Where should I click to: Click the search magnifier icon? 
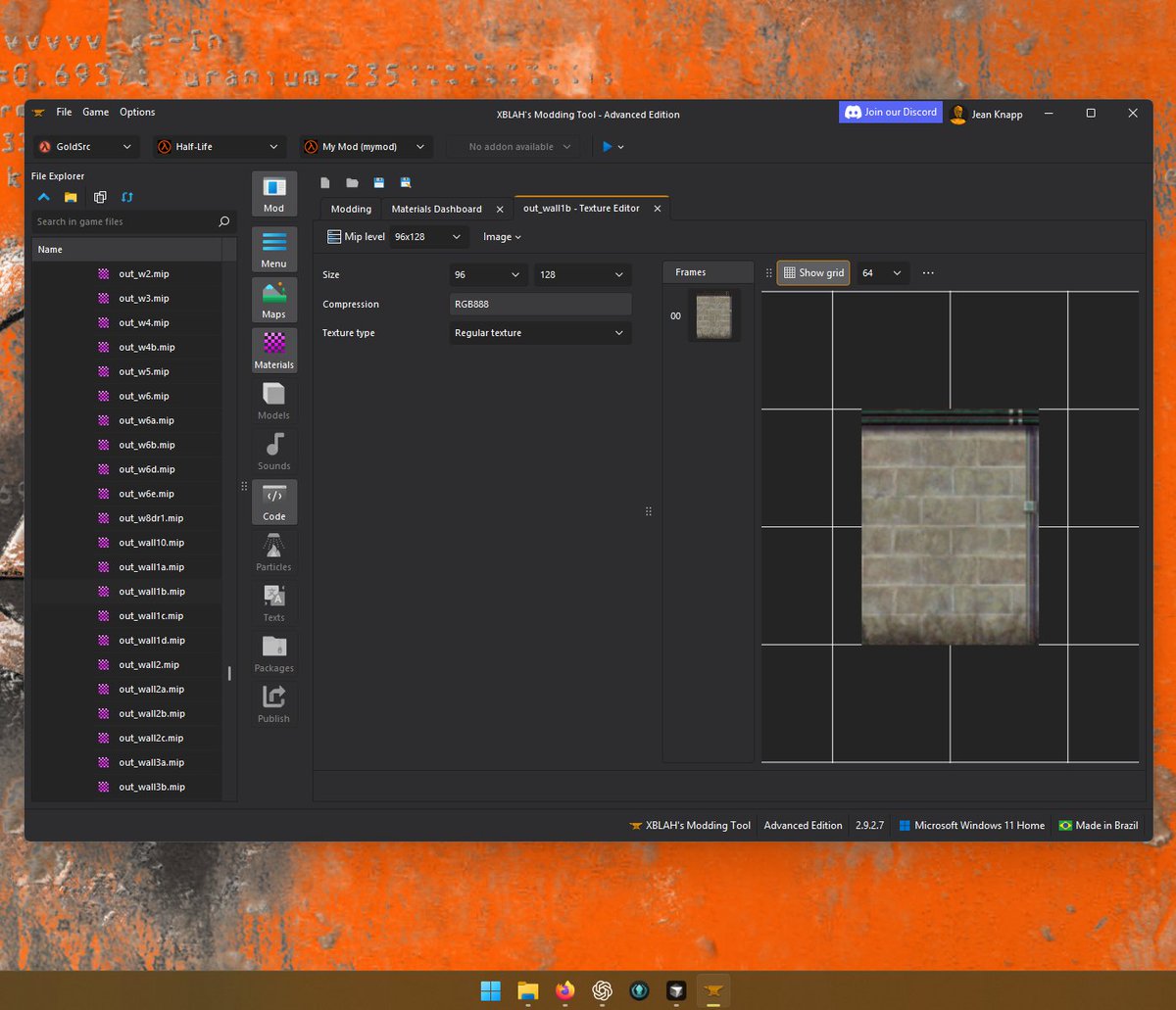tap(224, 221)
